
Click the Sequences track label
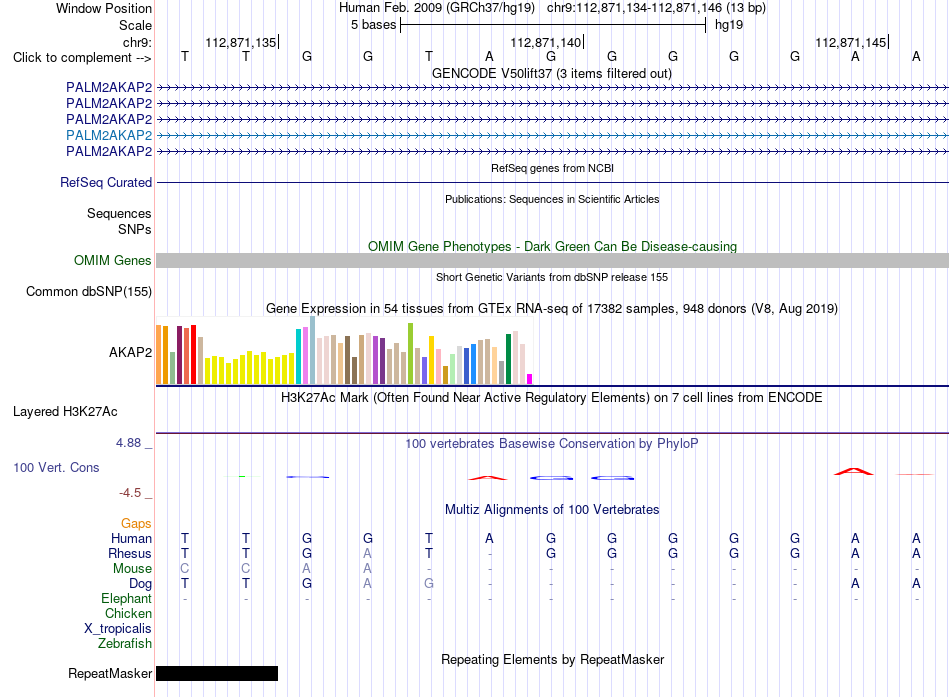point(119,213)
